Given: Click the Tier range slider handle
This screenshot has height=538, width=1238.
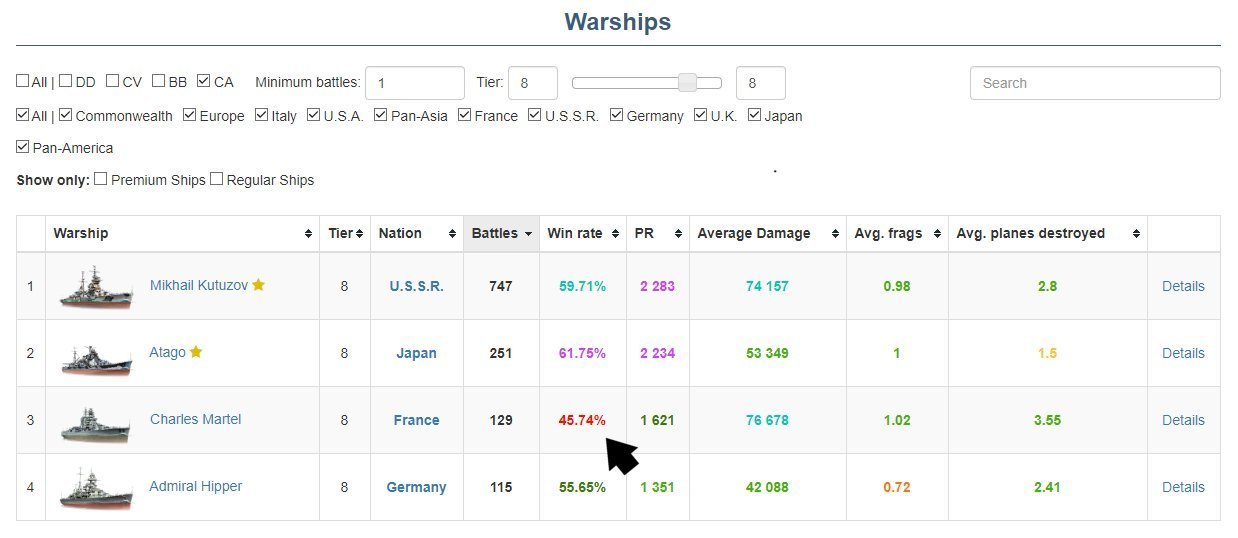Looking at the screenshot, I should point(687,83).
